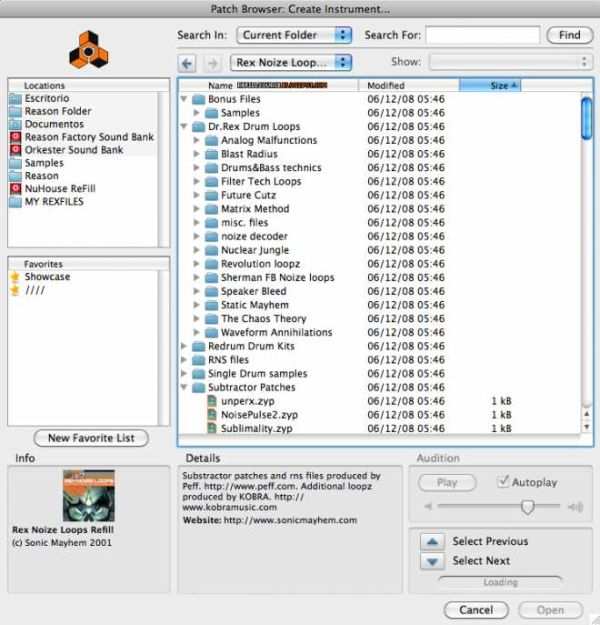Click the Showcase favorite star icon
The image size is (600, 625).
[x=15, y=277]
